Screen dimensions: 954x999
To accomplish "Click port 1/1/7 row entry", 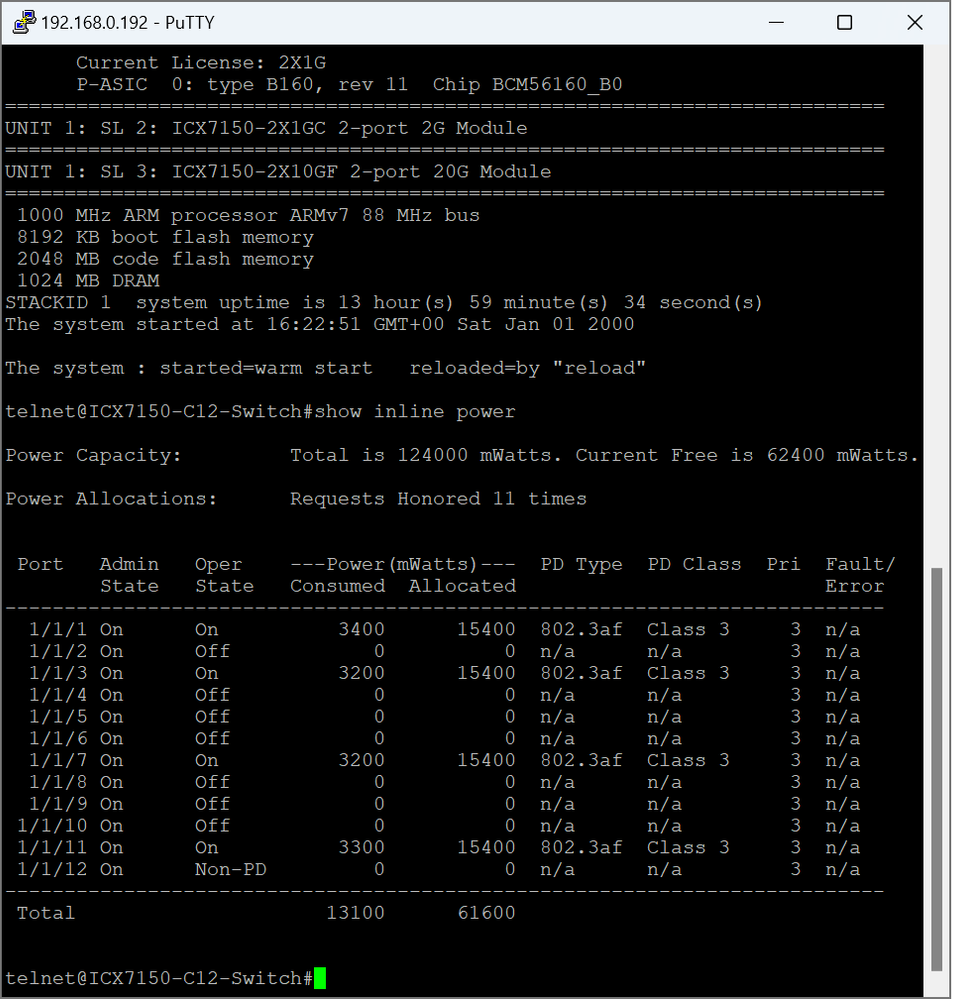I will pos(58,760).
